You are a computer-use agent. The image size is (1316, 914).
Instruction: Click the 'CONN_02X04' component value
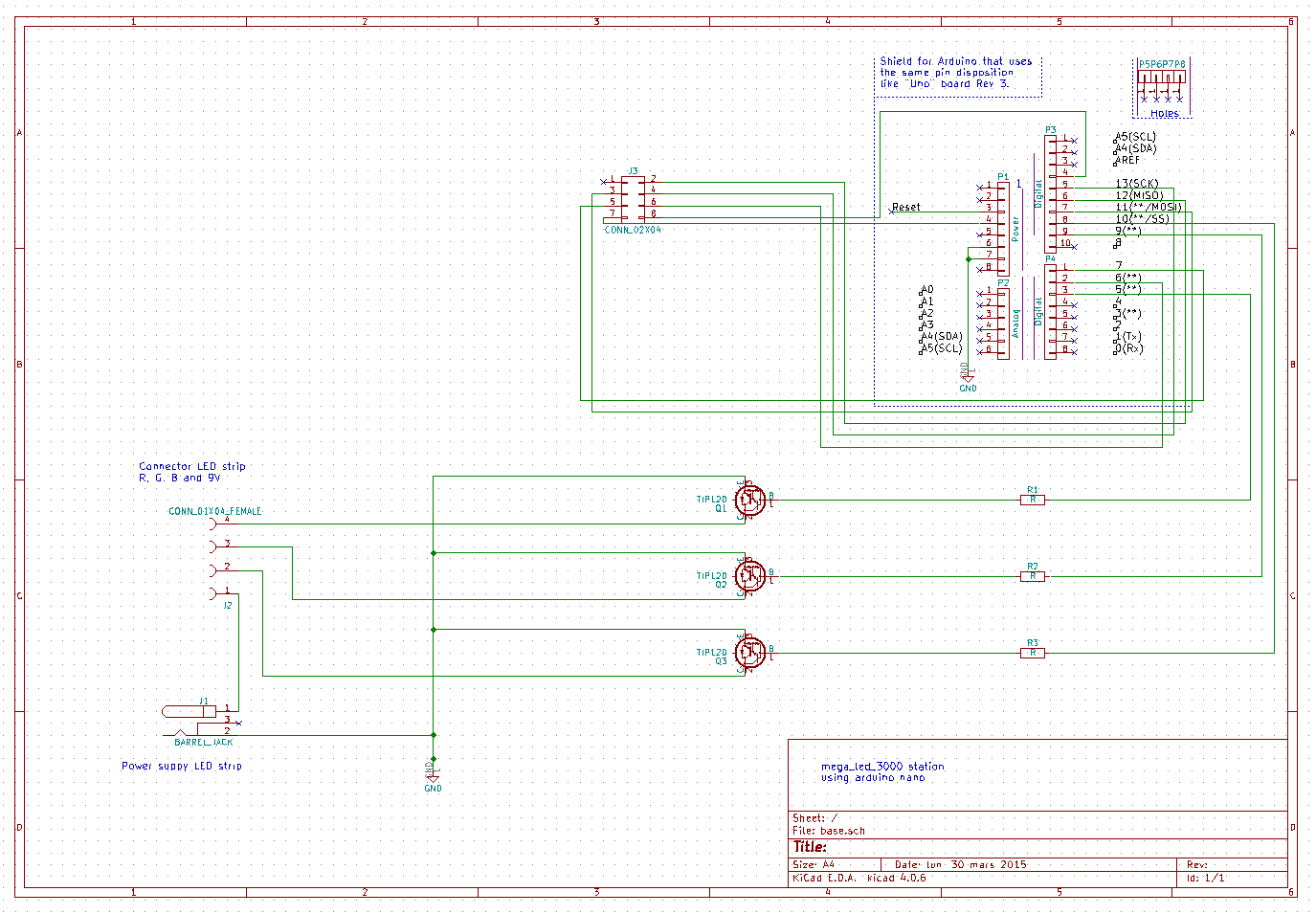pyautogui.click(x=633, y=230)
